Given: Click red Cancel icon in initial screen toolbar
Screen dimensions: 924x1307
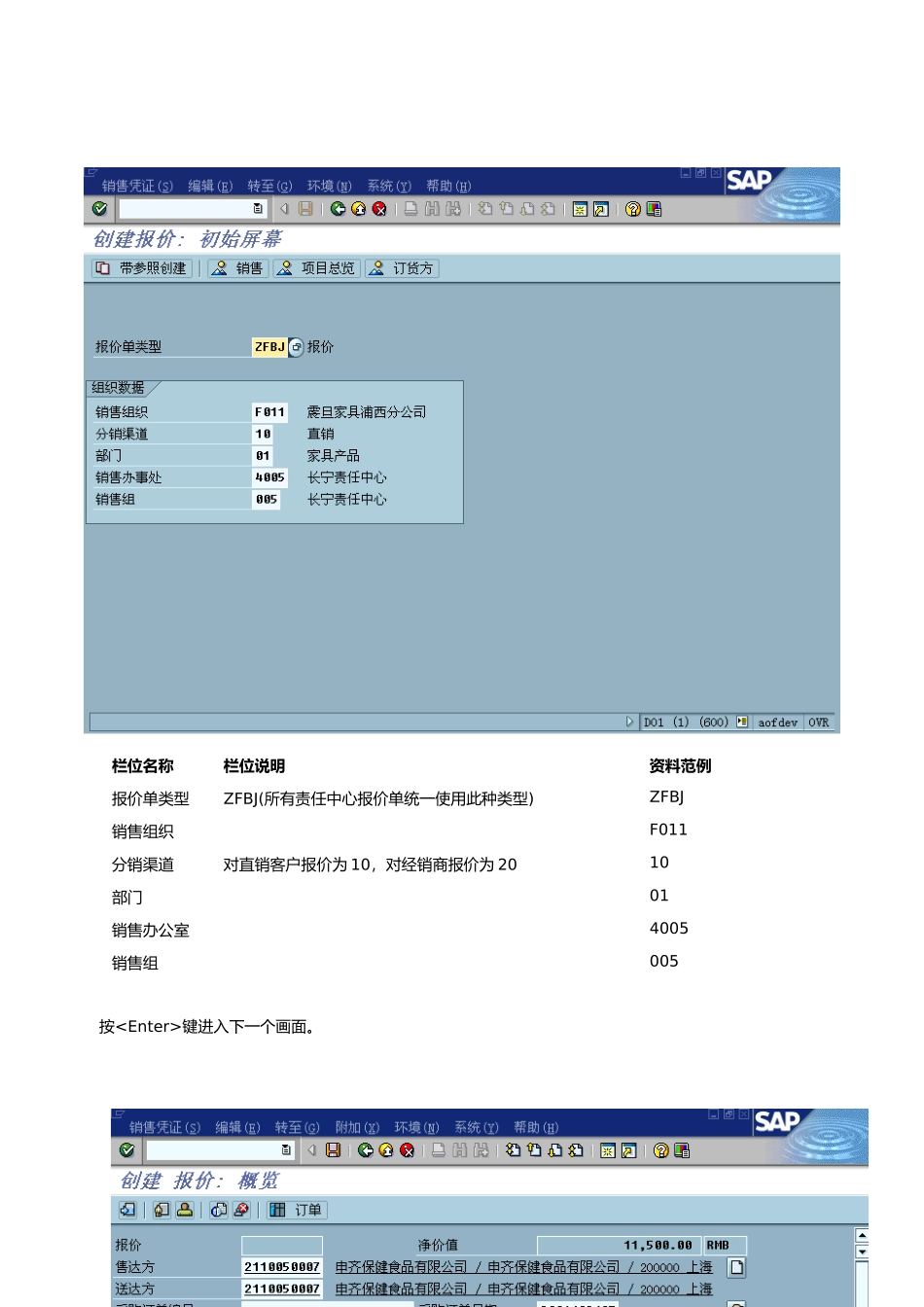Looking at the screenshot, I should [x=379, y=209].
